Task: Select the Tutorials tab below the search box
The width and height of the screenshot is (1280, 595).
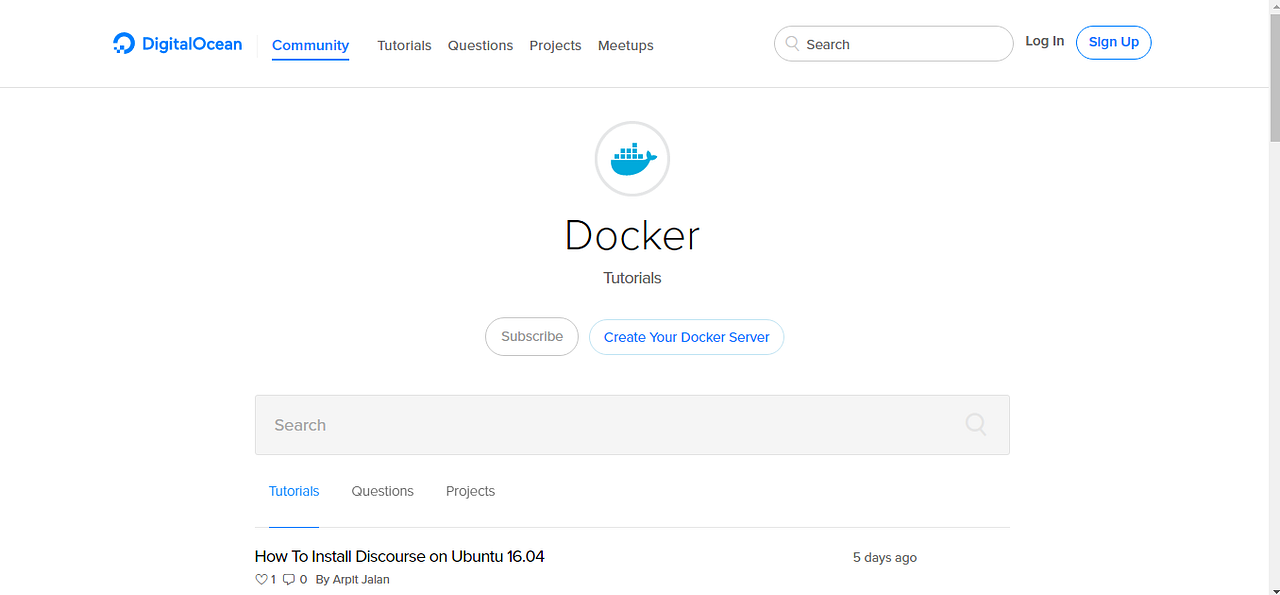Action: click(293, 491)
